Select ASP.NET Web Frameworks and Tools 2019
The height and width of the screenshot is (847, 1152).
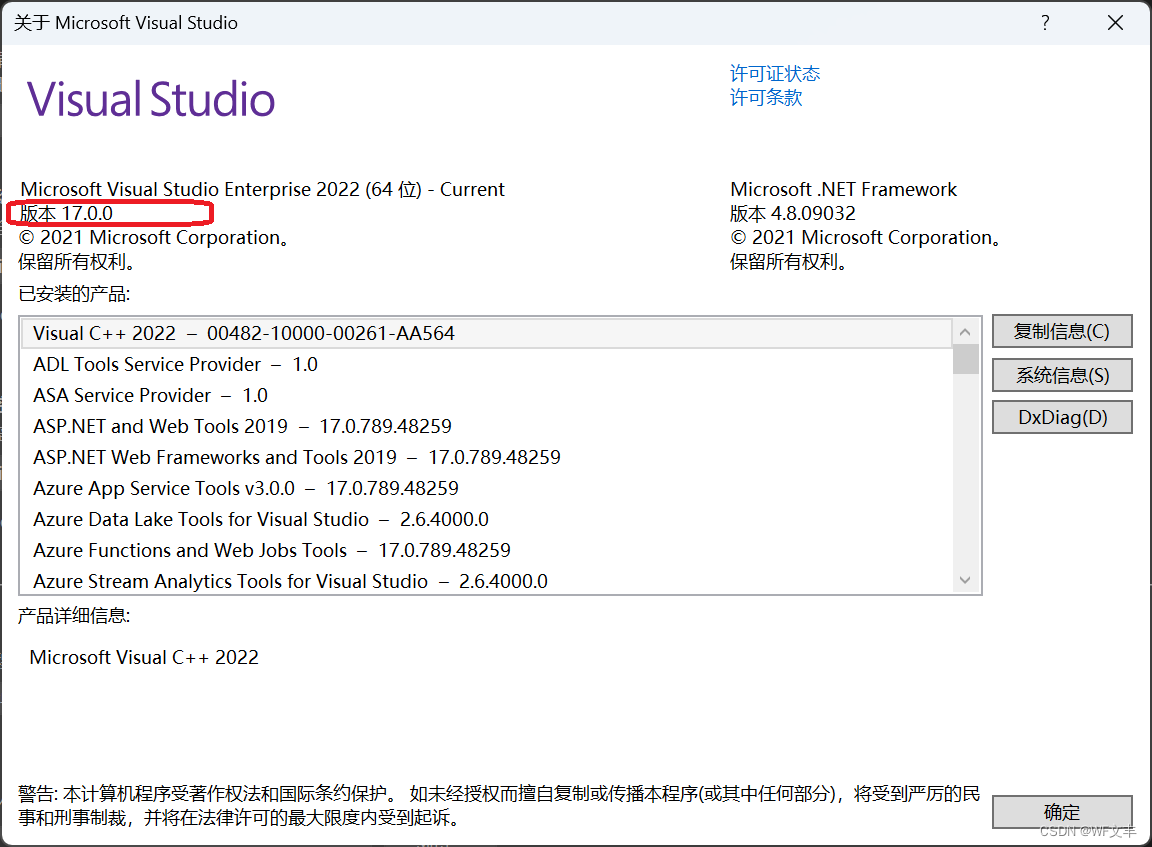tap(487, 457)
